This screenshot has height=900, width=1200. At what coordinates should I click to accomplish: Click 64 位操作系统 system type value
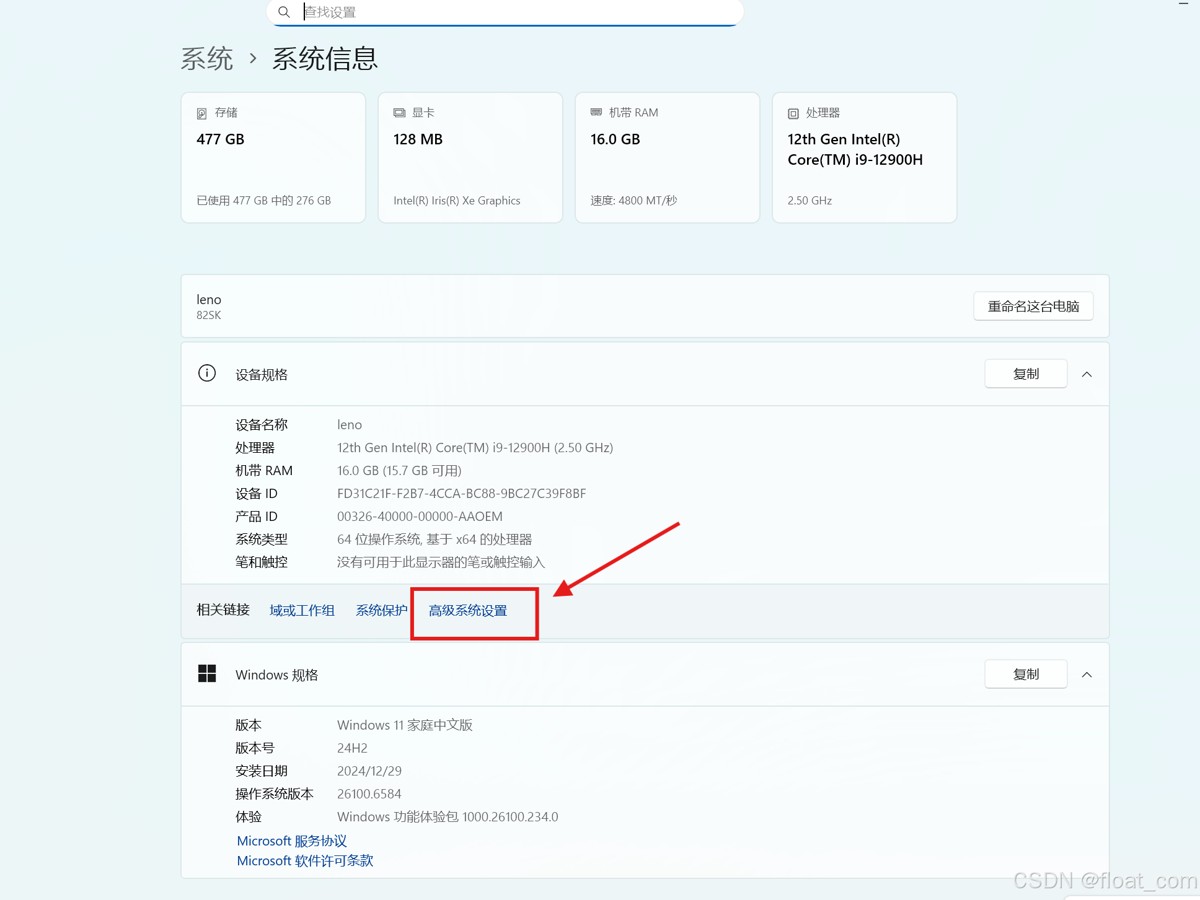[435, 540]
